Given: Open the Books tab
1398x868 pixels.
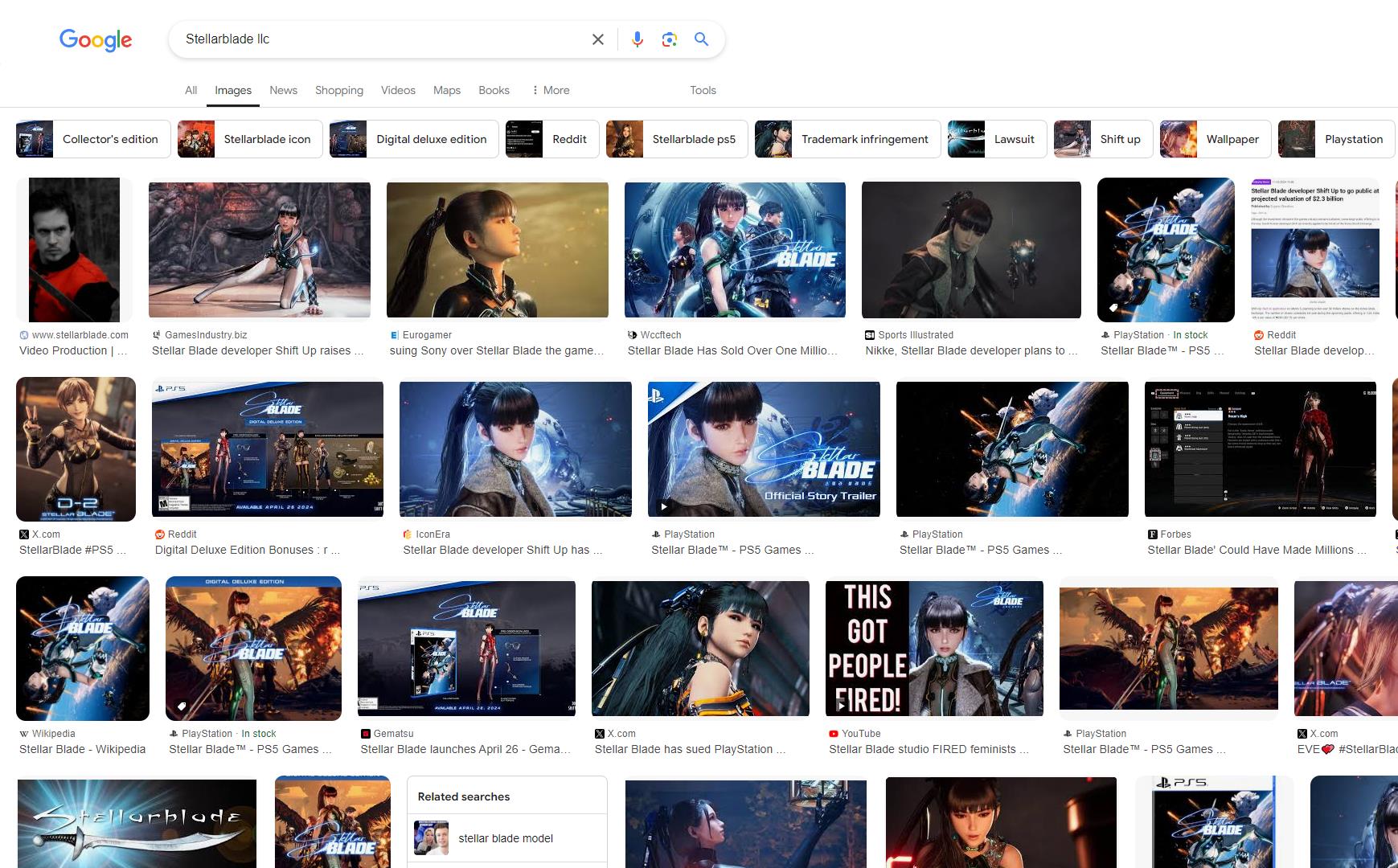Looking at the screenshot, I should 494,90.
